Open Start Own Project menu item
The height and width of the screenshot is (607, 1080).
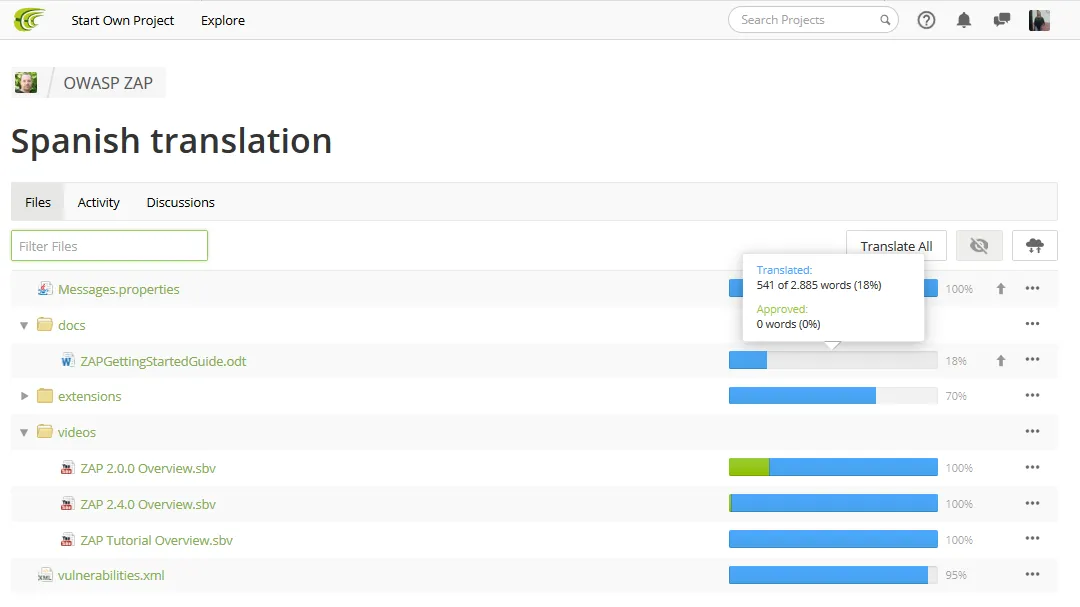click(x=123, y=20)
